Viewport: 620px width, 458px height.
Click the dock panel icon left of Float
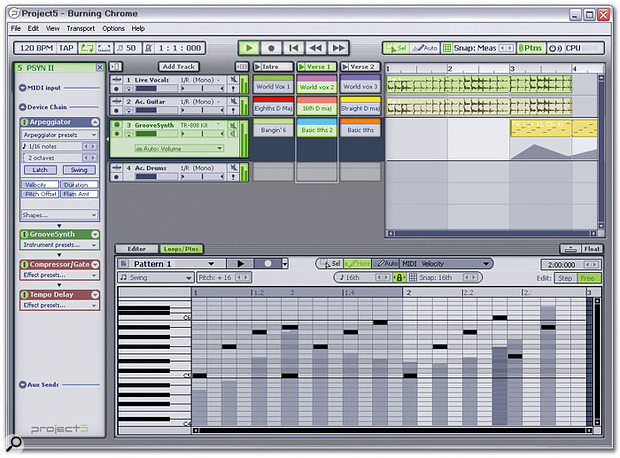pyautogui.click(x=570, y=249)
